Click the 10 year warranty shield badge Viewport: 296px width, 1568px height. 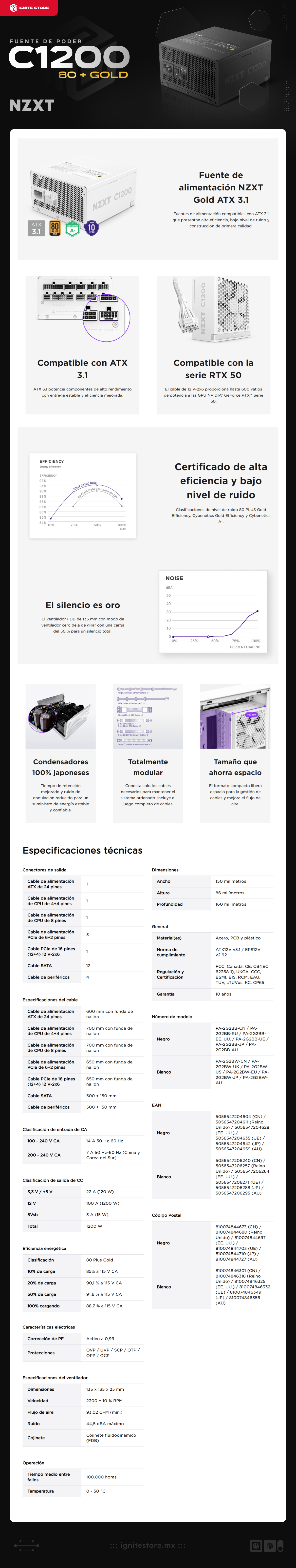[x=91, y=228]
